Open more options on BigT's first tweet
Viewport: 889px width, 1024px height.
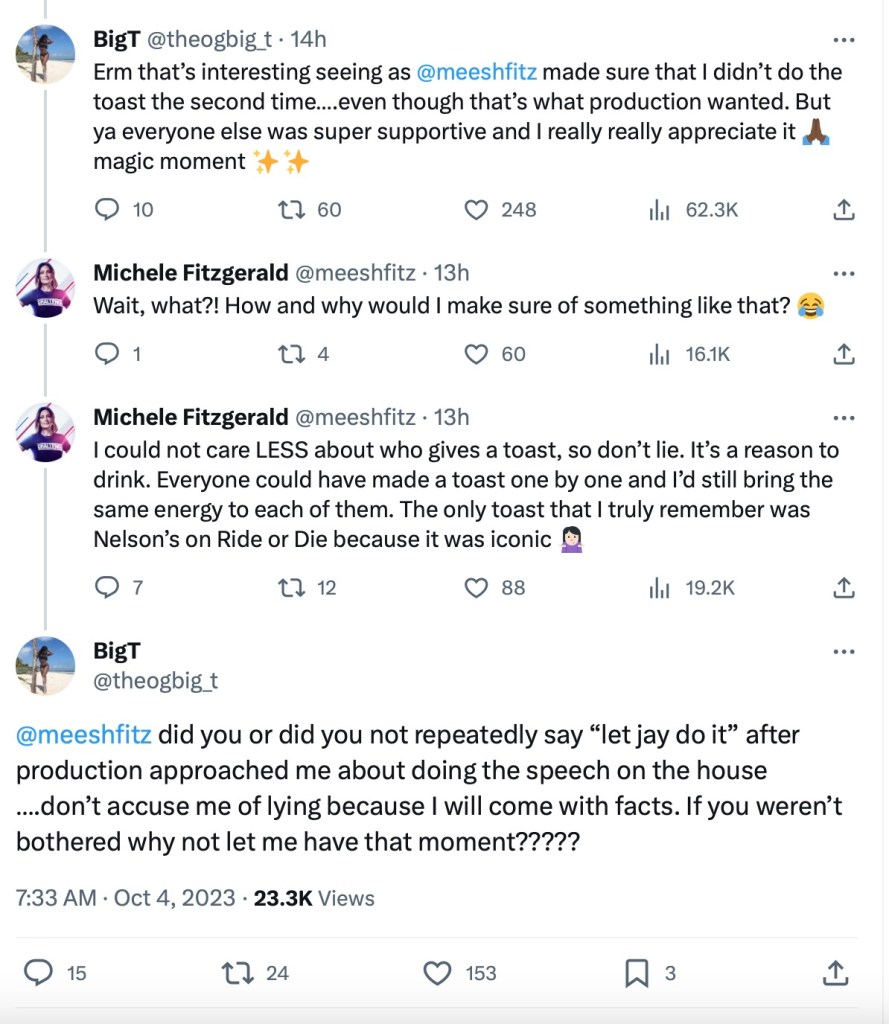(x=844, y=41)
